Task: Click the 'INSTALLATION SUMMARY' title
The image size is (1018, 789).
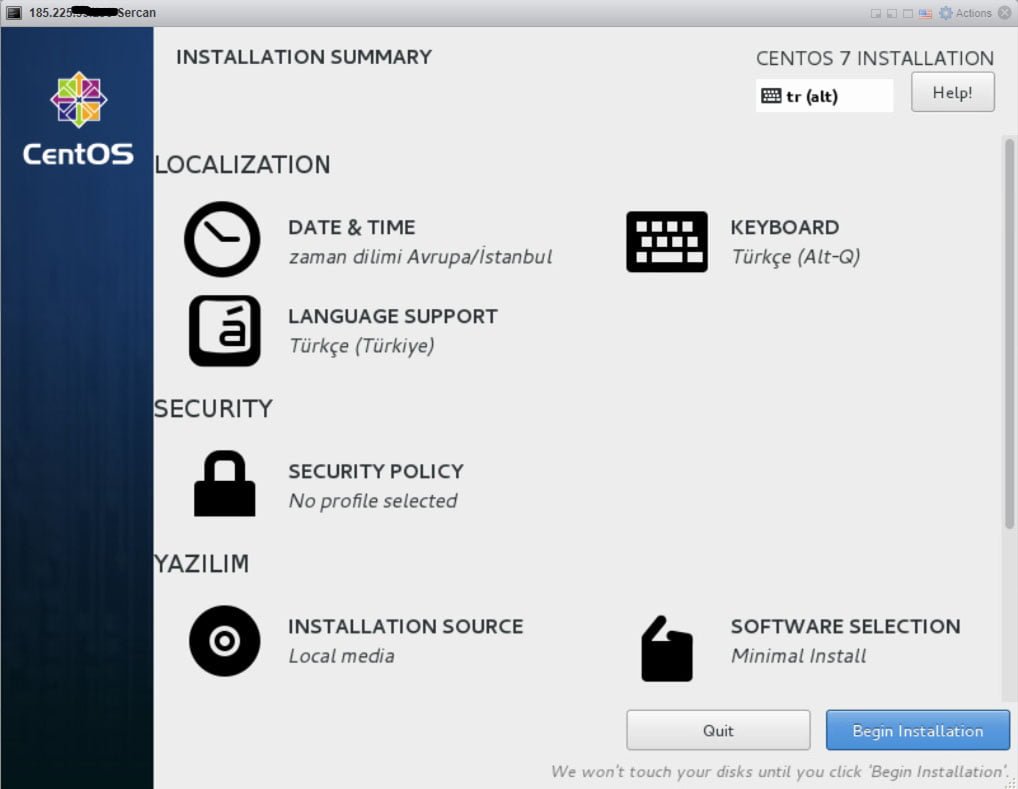Action: [304, 57]
